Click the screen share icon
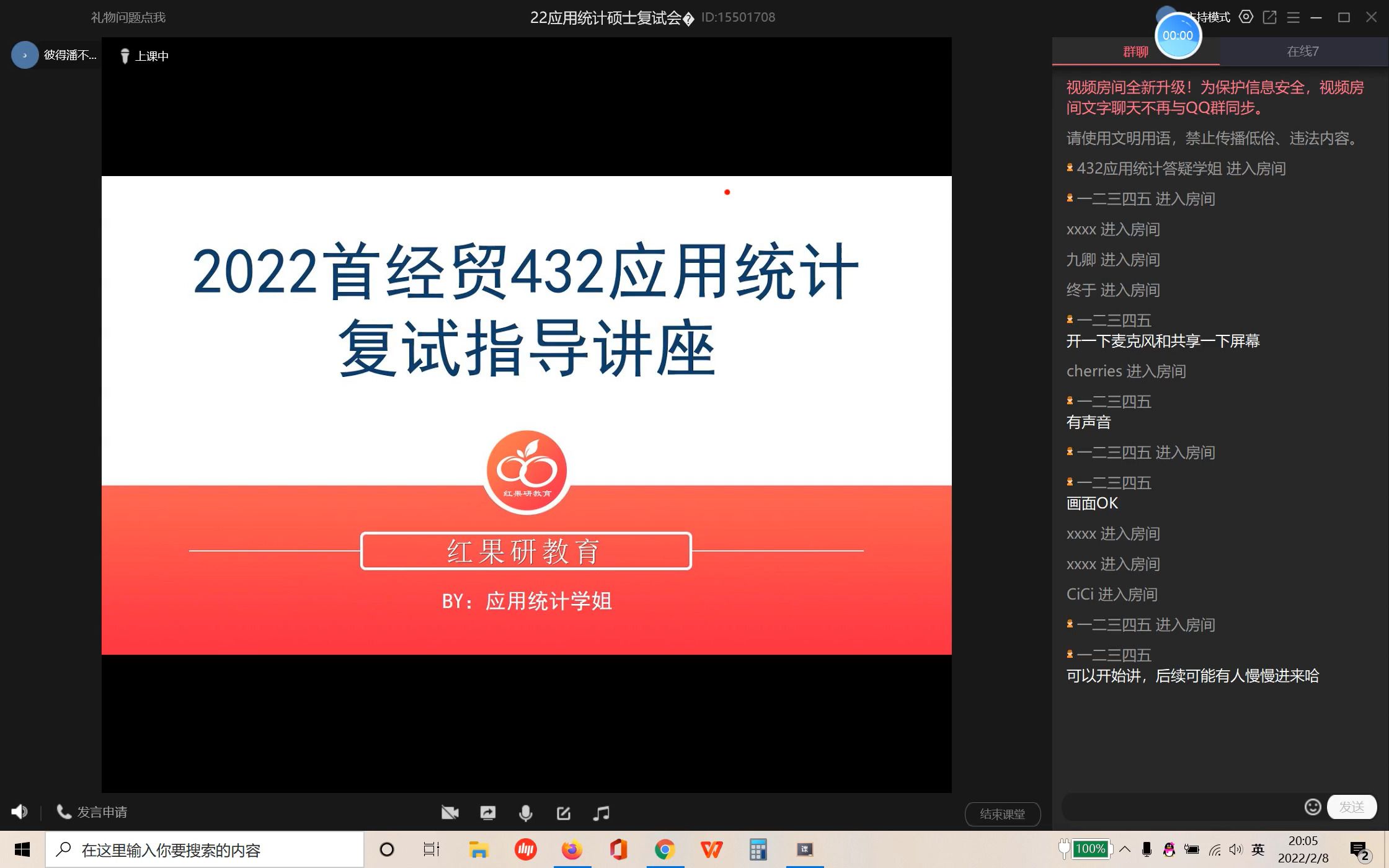 pyautogui.click(x=488, y=813)
